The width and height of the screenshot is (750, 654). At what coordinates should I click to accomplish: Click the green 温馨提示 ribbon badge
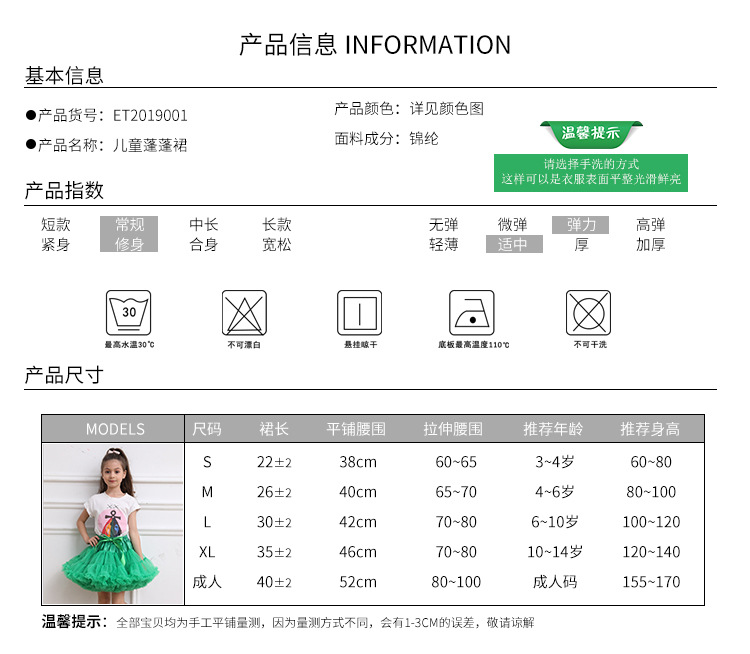coord(591,133)
